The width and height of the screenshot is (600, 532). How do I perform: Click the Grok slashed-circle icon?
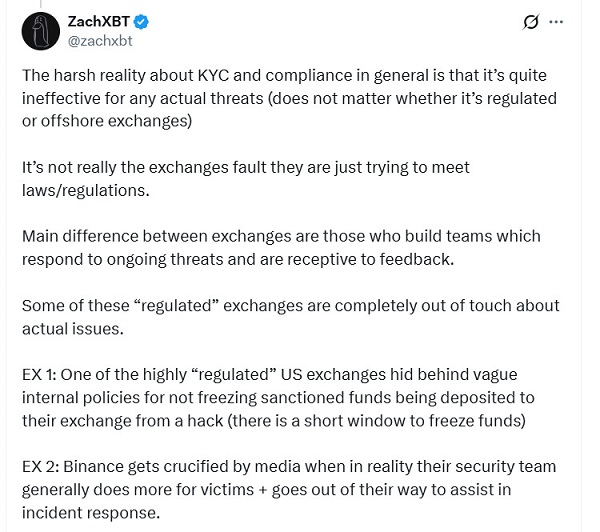click(x=531, y=22)
